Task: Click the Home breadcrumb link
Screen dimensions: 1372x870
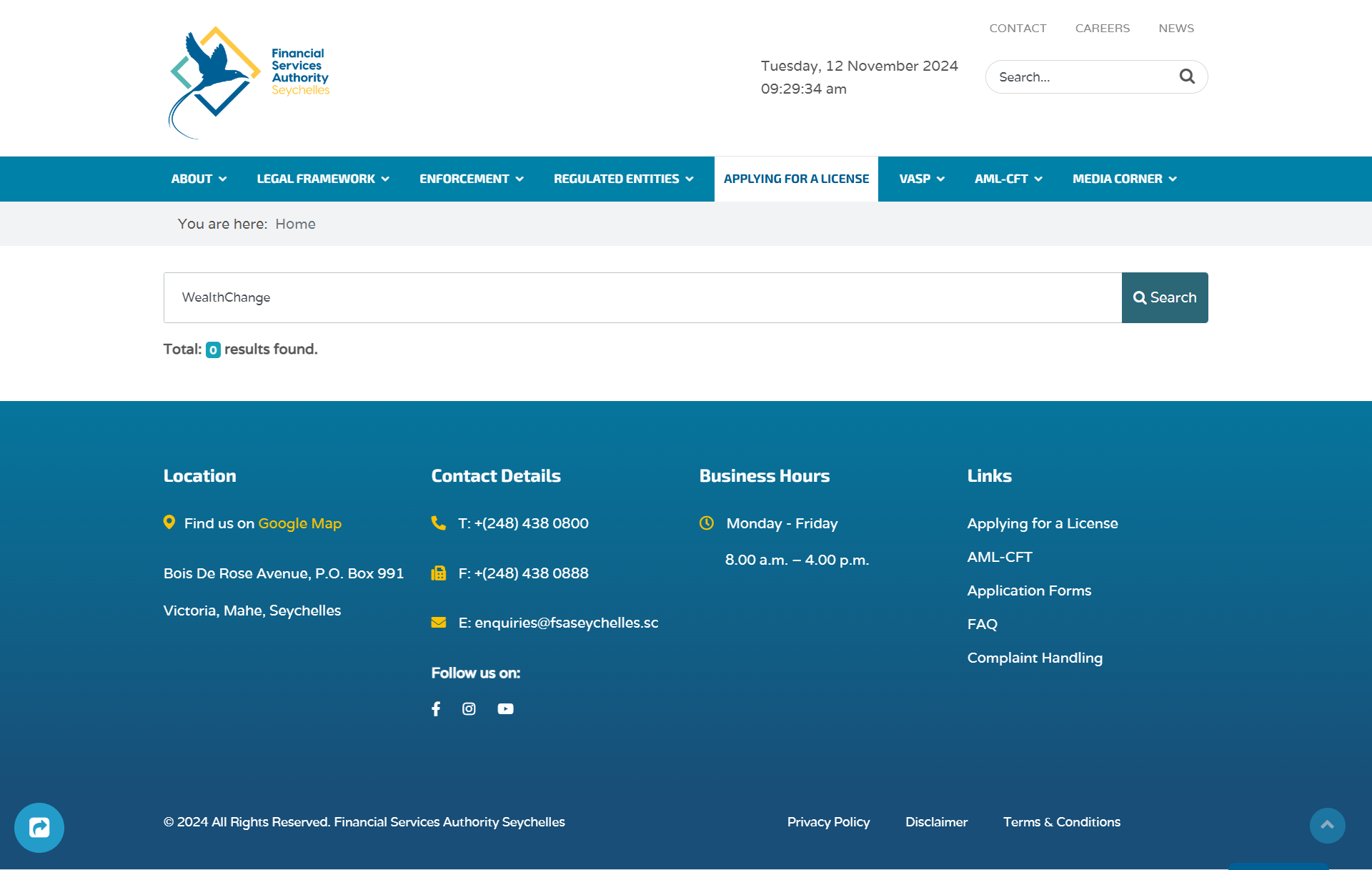Action: pyautogui.click(x=295, y=224)
